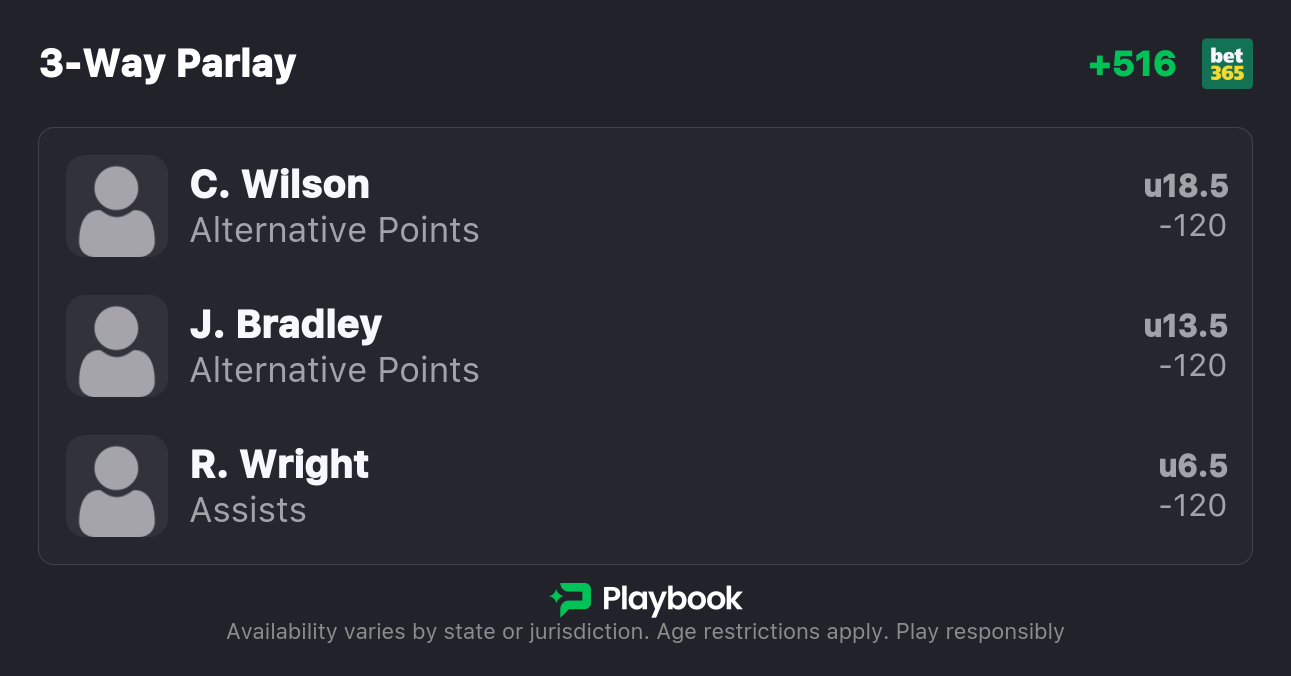1291x676 pixels.
Task: Click the u18.5 line for C. Wilson
Action: click(1186, 186)
